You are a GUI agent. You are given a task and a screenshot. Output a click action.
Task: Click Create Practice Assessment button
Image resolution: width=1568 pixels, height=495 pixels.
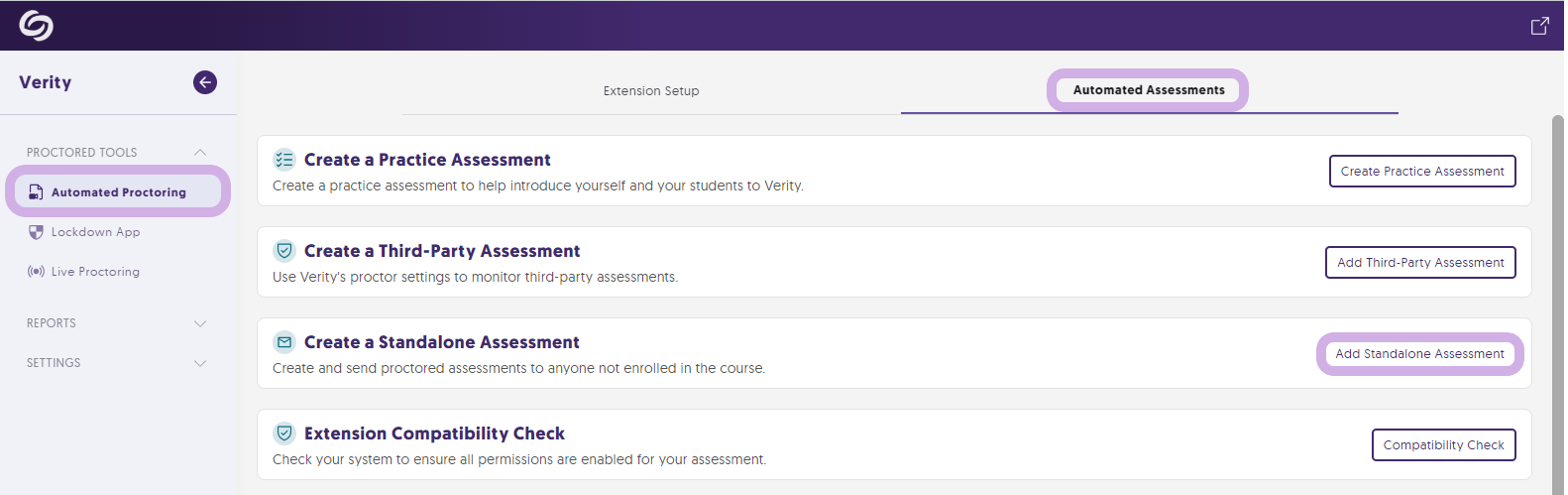click(x=1422, y=172)
